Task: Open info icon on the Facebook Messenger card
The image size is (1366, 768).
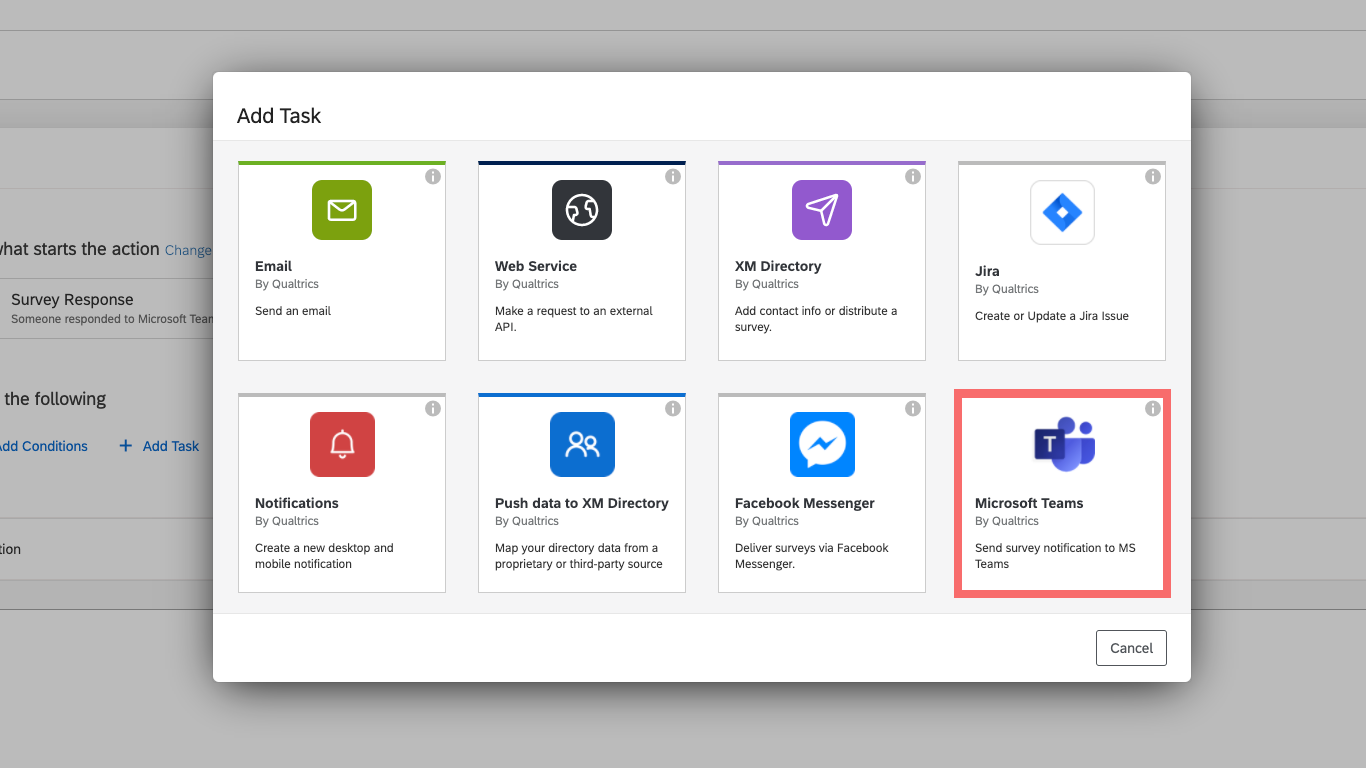Action: coord(913,408)
